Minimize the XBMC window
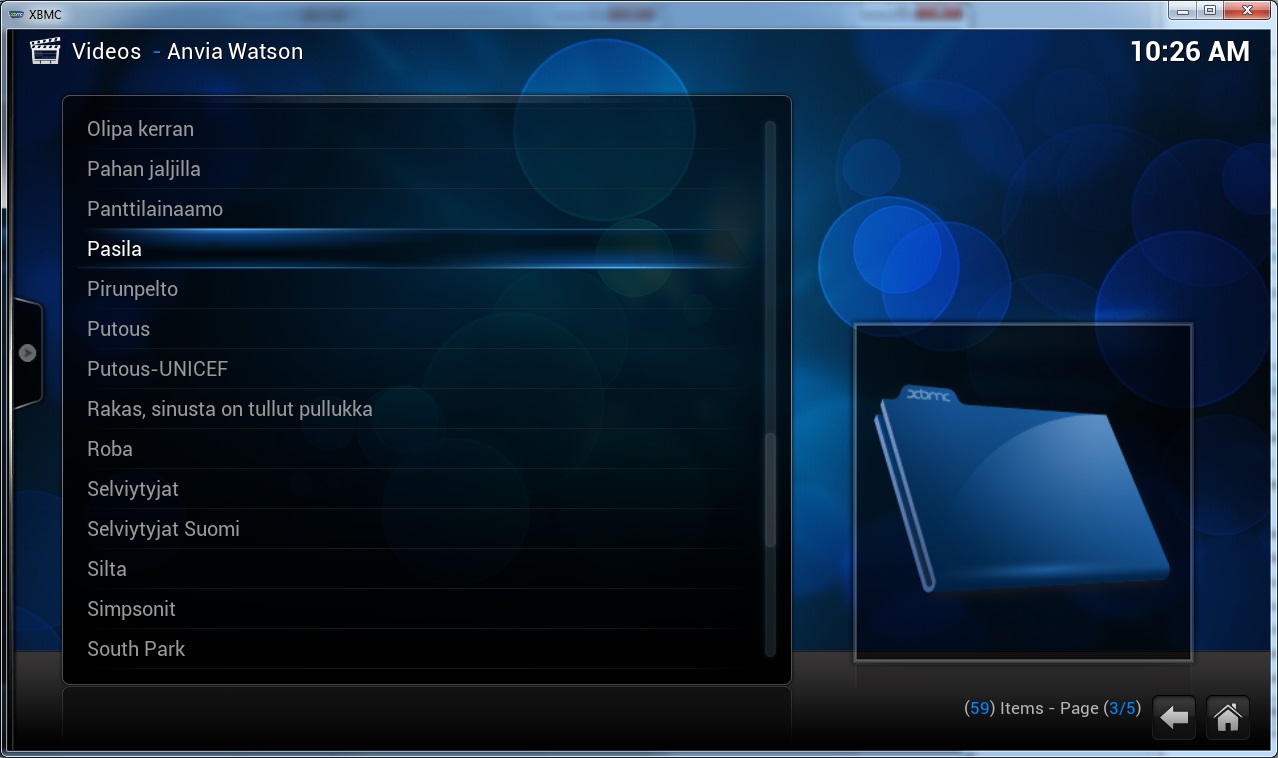 click(1183, 10)
